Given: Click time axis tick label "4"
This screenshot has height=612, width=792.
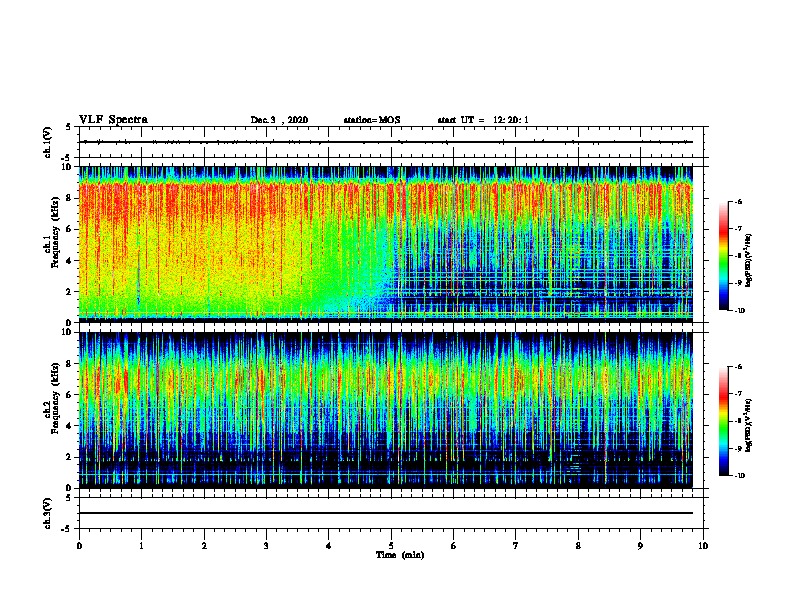Looking at the screenshot, I should click(329, 546).
